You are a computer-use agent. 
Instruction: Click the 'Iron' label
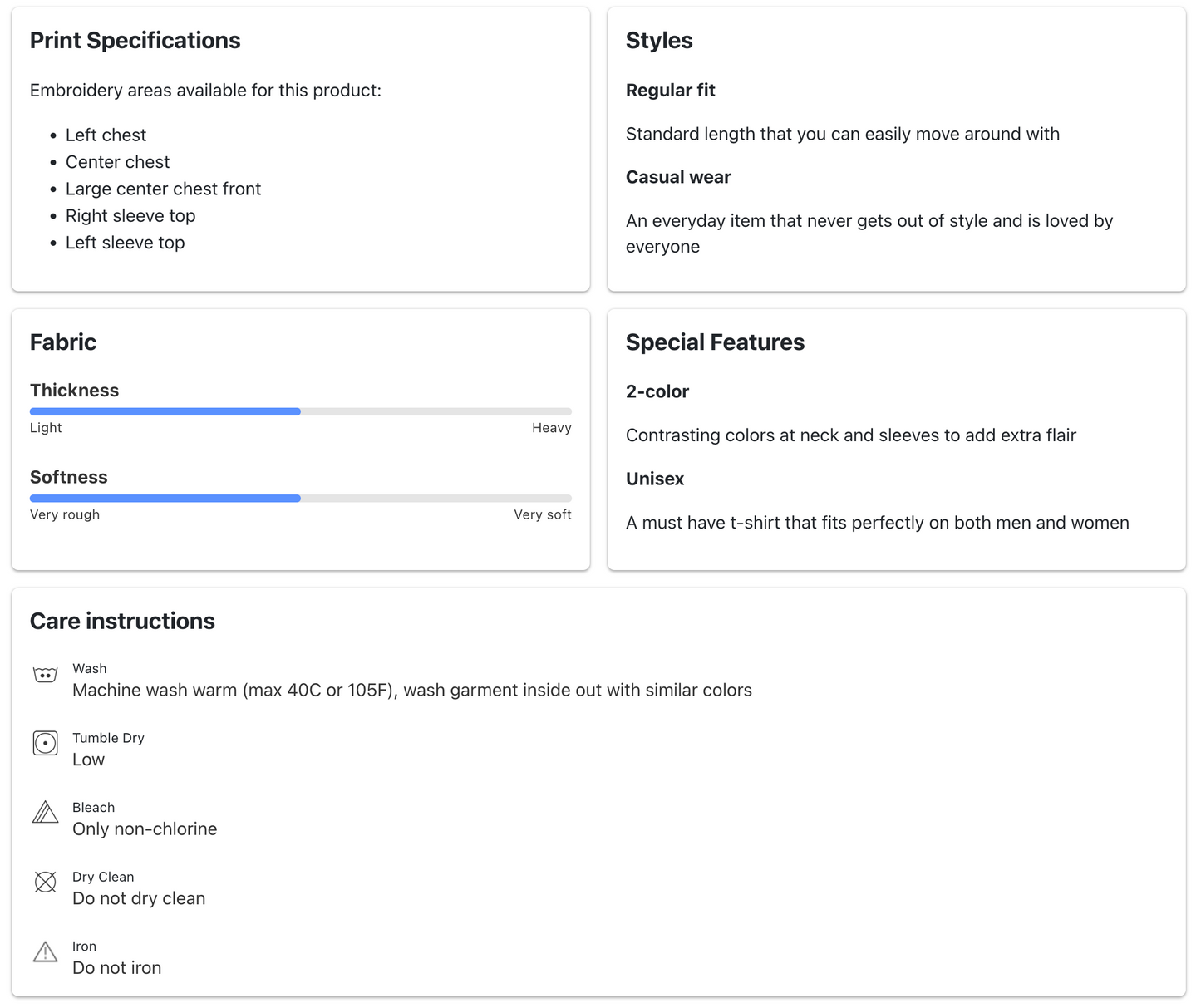coord(84,947)
